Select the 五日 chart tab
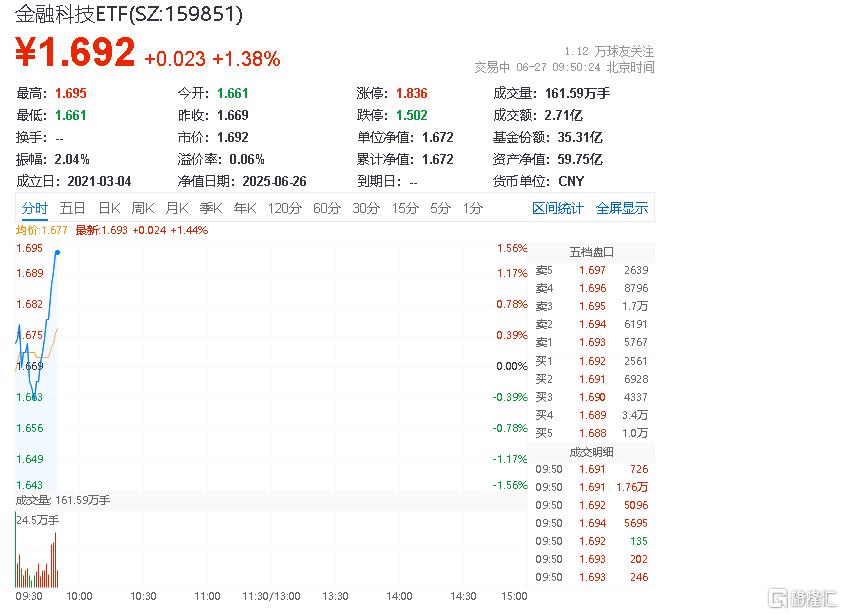843x615 pixels. click(72, 208)
